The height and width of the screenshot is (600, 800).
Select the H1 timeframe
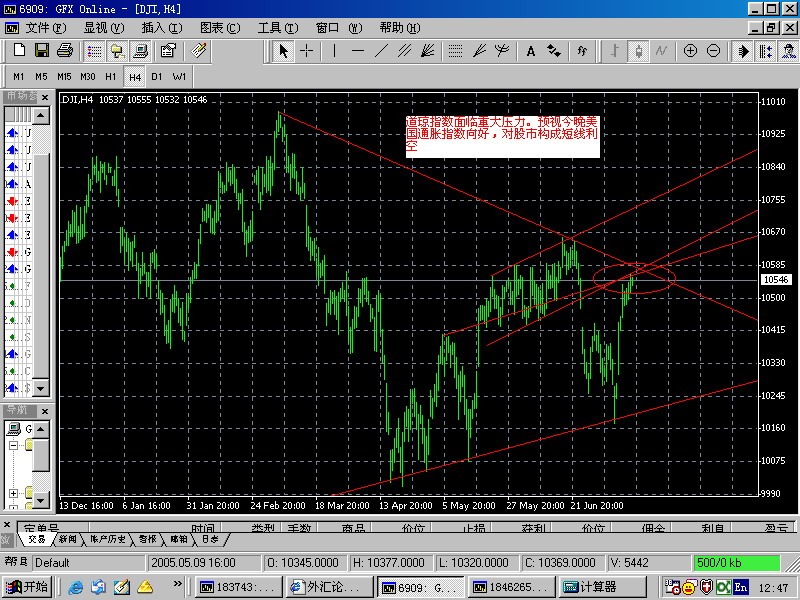pos(111,77)
